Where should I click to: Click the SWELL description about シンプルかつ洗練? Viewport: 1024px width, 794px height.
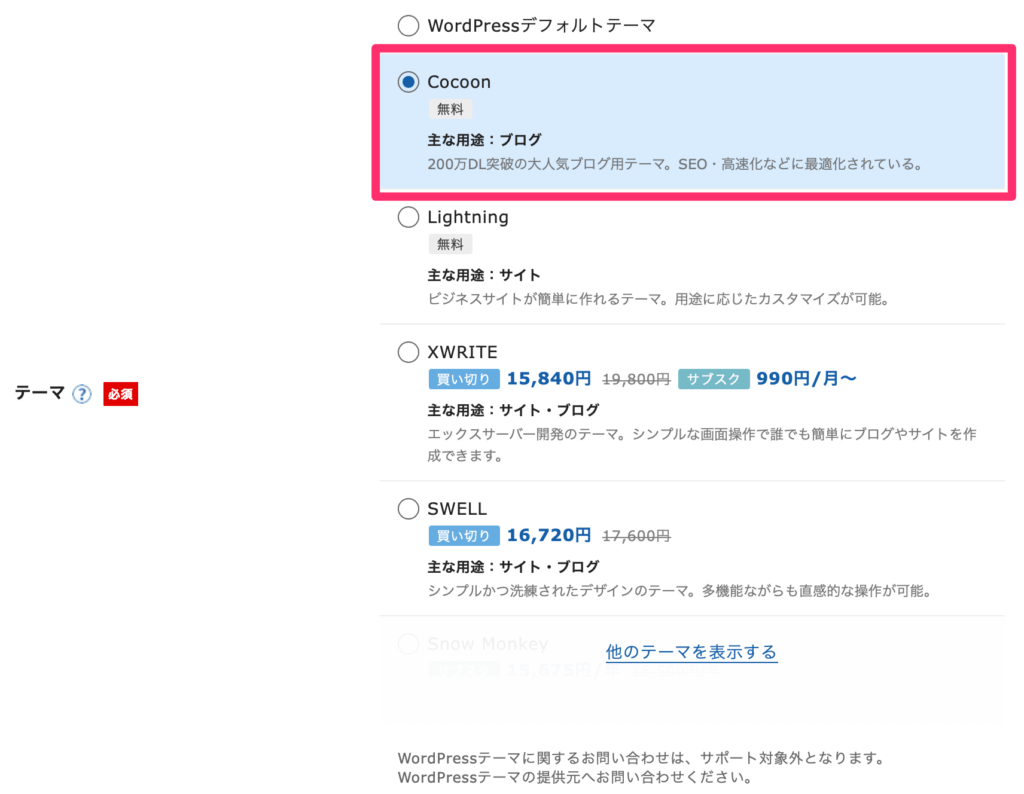pyautogui.click(x=679, y=591)
